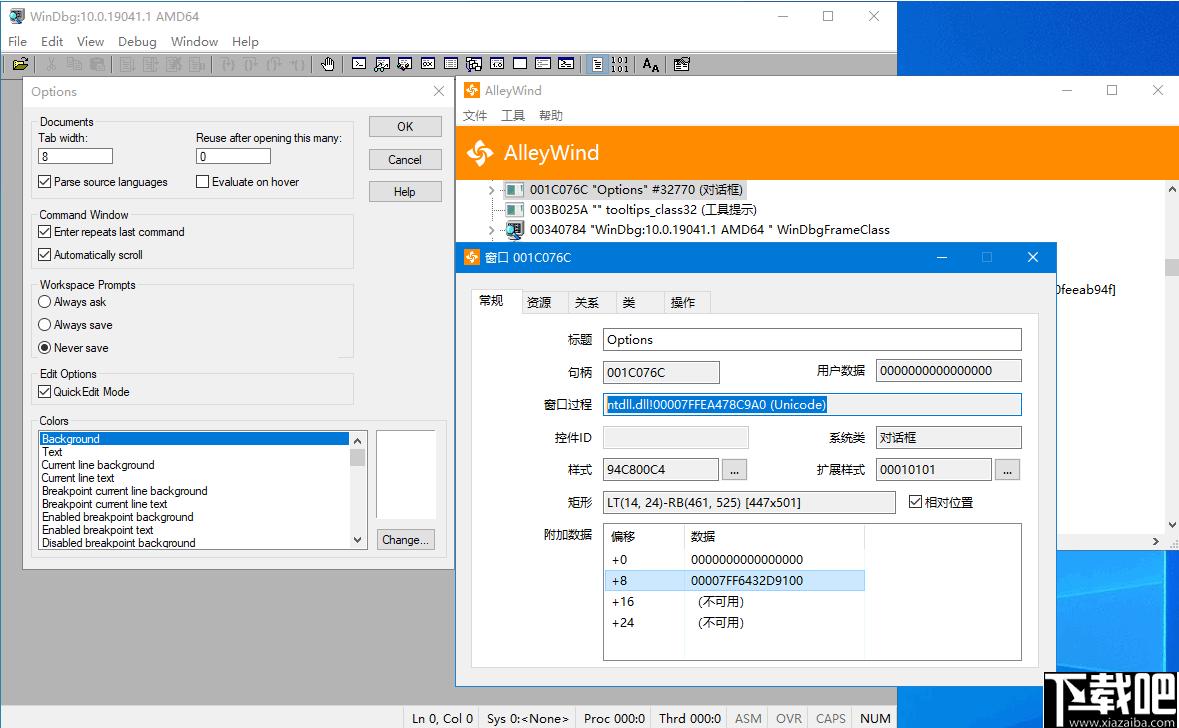Toggle the 相对位置 checkbox
This screenshot has height=728, width=1179.
[915, 502]
